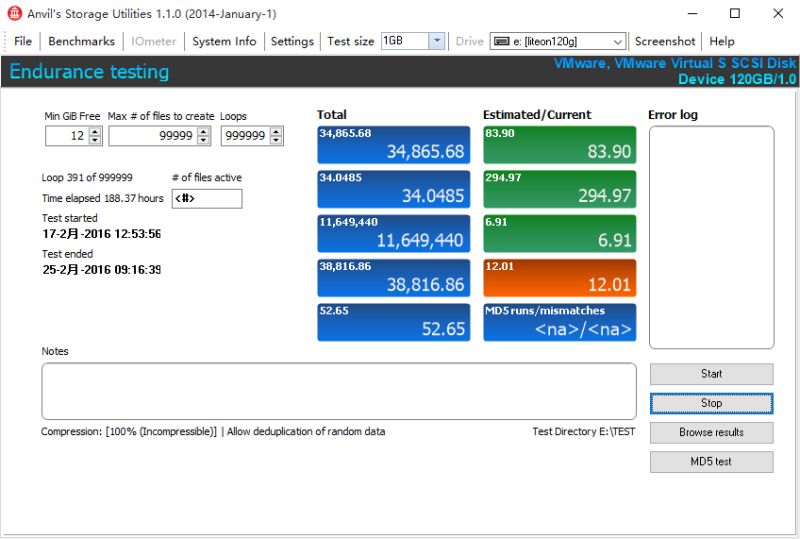800x539 pixels.
Task: Open the Settings menu
Action: (292, 41)
